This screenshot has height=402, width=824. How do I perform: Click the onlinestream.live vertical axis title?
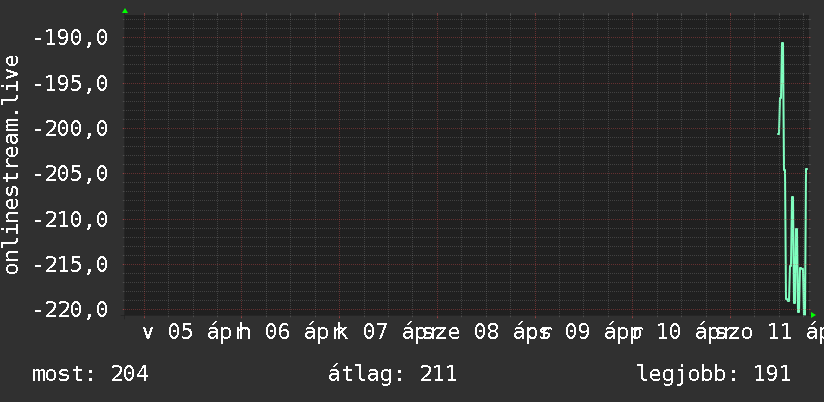point(12,165)
